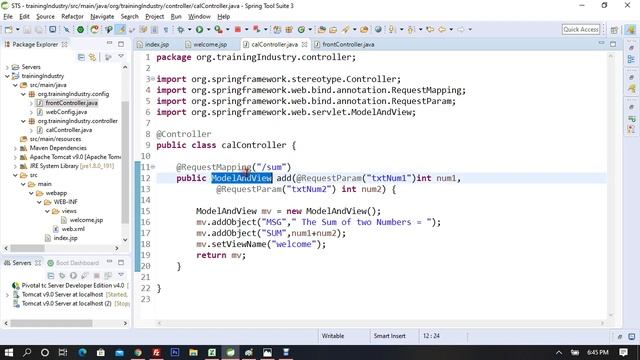640x360 pixels.
Task: Click the Java EE perspective icon at top right
Action: pos(631,29)
